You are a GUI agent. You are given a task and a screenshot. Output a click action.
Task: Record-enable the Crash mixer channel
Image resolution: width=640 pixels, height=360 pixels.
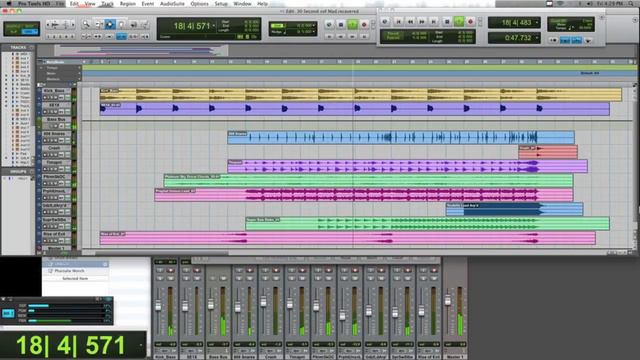point(276,270)
